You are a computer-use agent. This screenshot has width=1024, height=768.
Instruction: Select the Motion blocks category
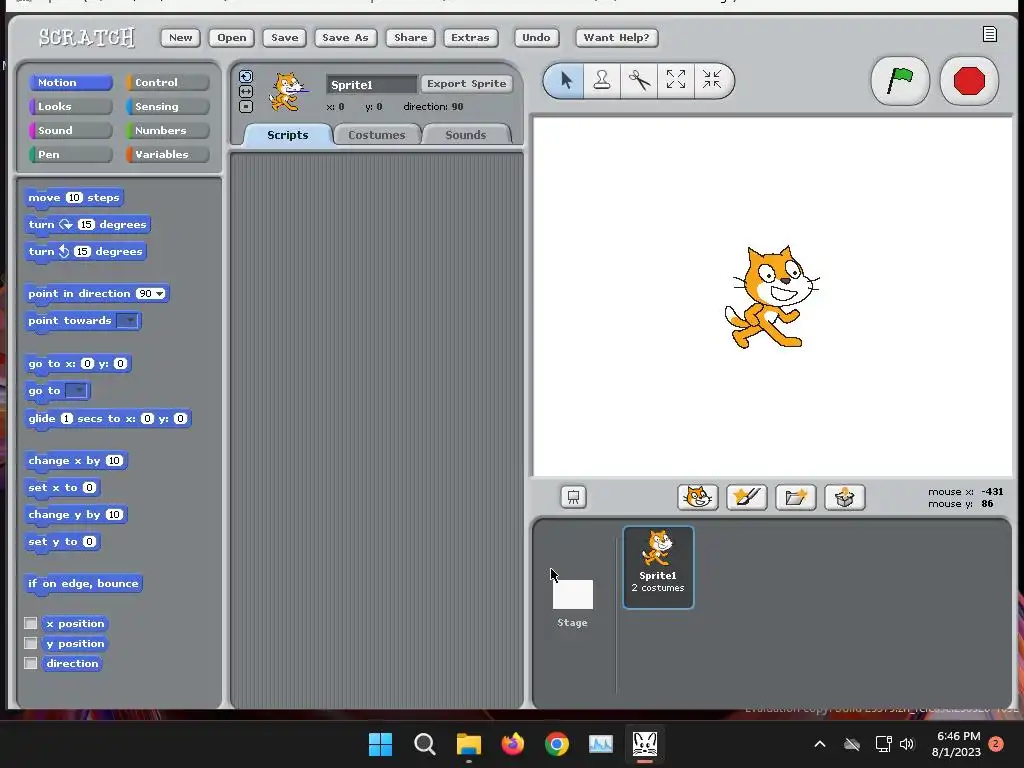click(x=70, y=82)
